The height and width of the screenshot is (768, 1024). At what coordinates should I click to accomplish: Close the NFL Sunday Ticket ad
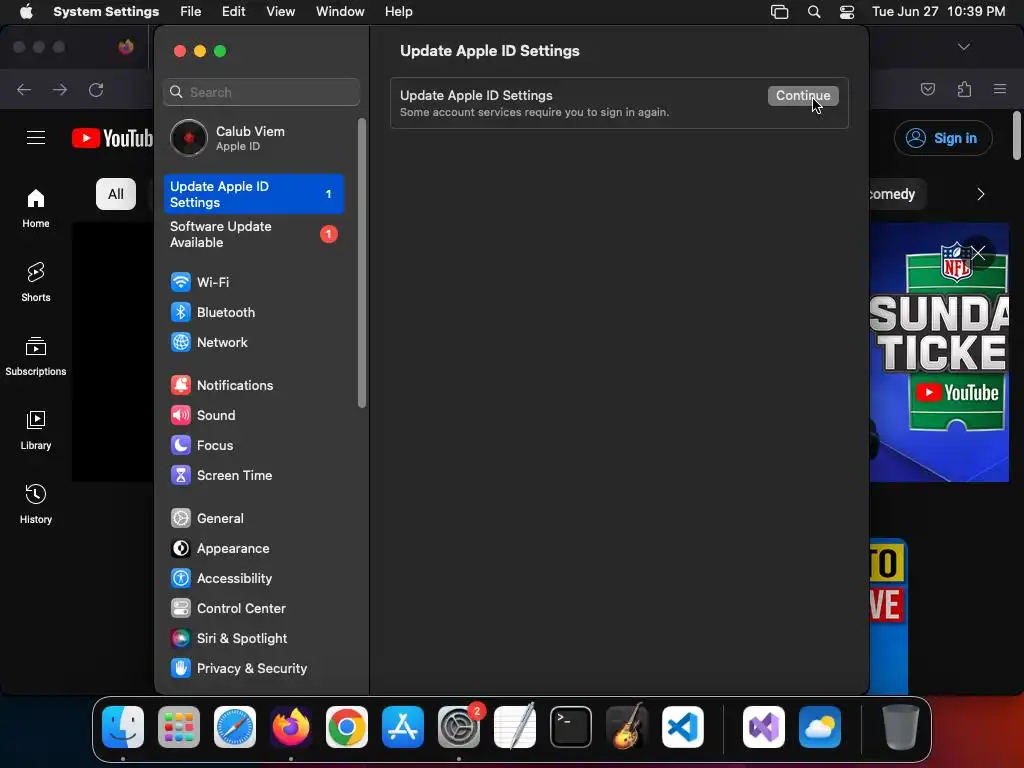tap(978, 253)
